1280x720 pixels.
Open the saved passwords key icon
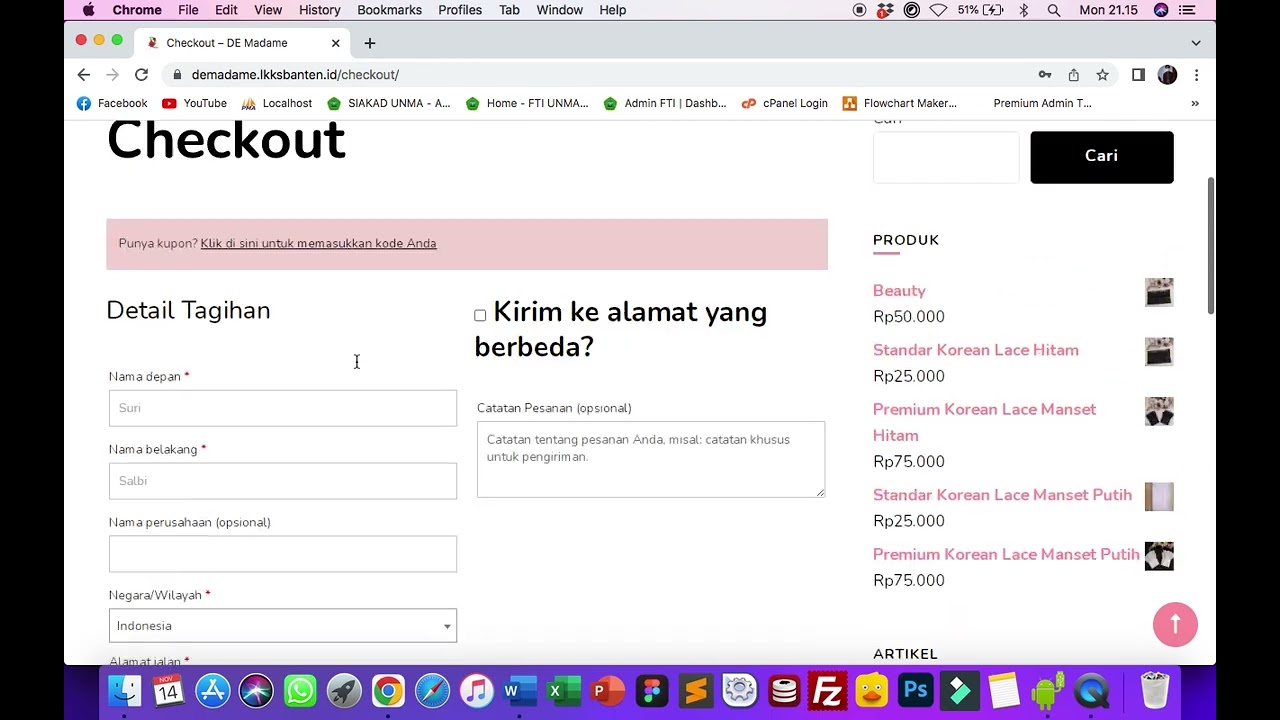click(x=1045, y=75)
